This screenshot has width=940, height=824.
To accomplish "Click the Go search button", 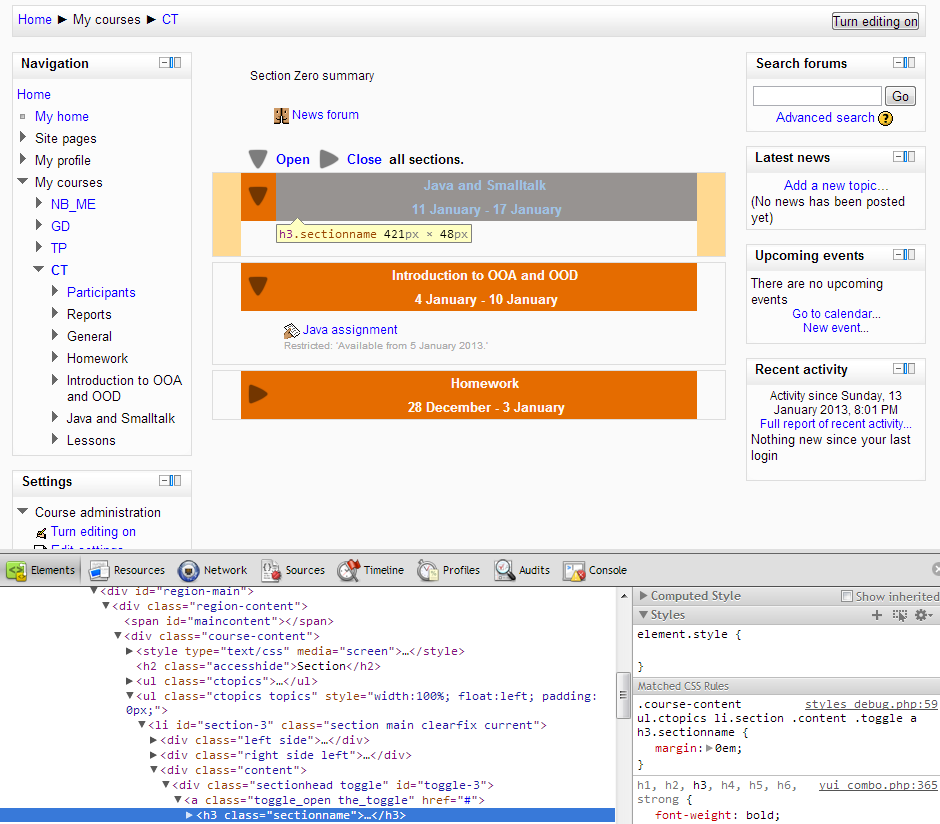I will 900,96.
